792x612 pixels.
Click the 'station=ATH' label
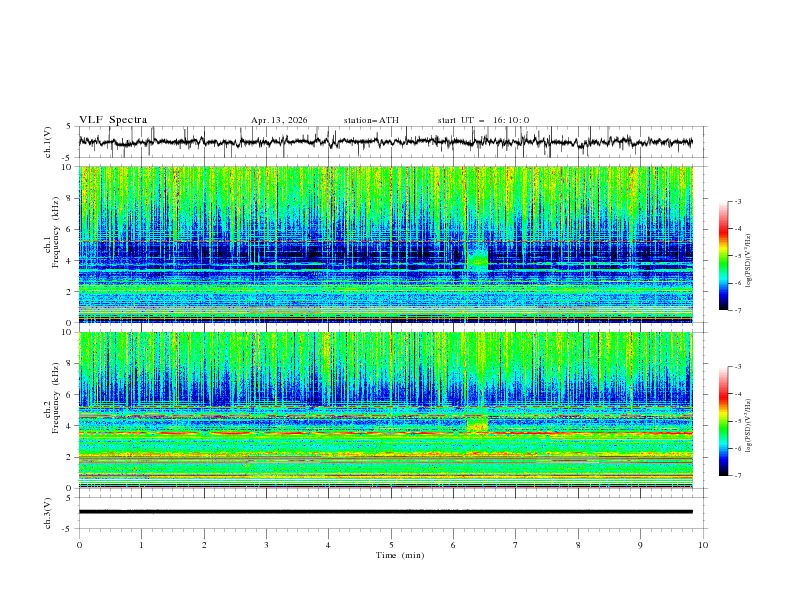pyautogui.click(x=371, y=120)
